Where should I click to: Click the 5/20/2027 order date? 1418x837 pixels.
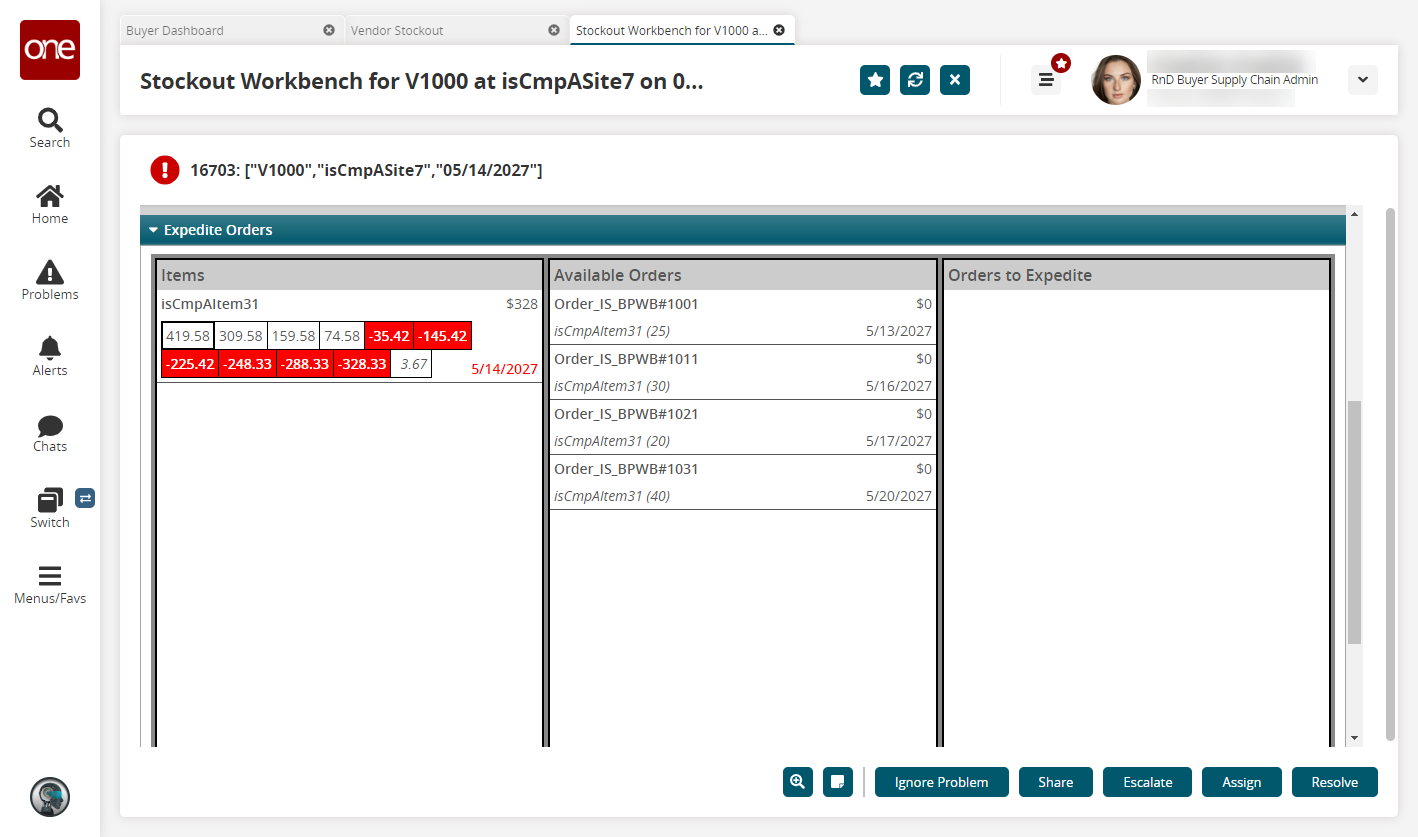tap(898, 496)
